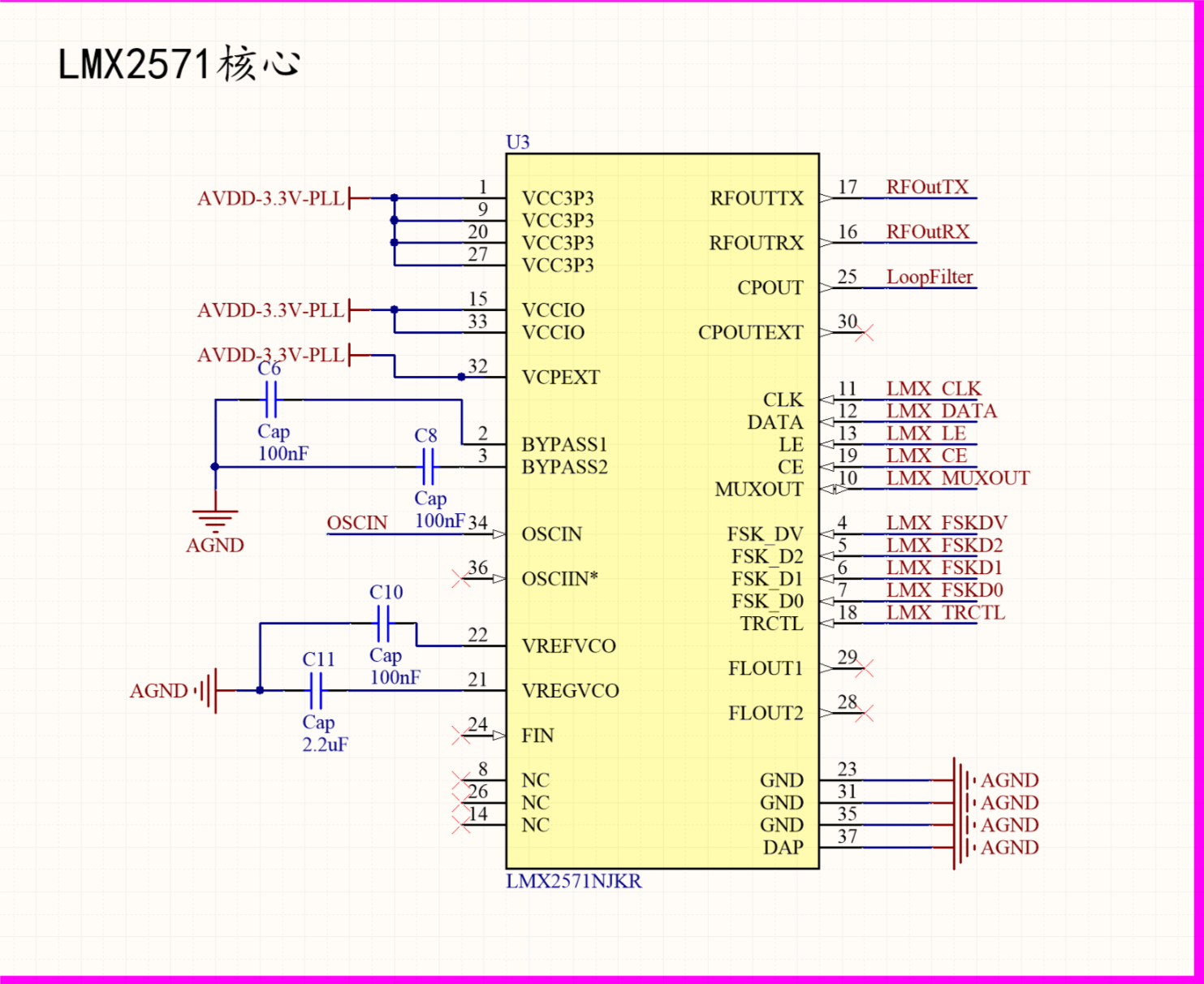Click pin number 25 beside CPOUT
This screenshot has height=984, width=1204.
[x=848, y=277]
